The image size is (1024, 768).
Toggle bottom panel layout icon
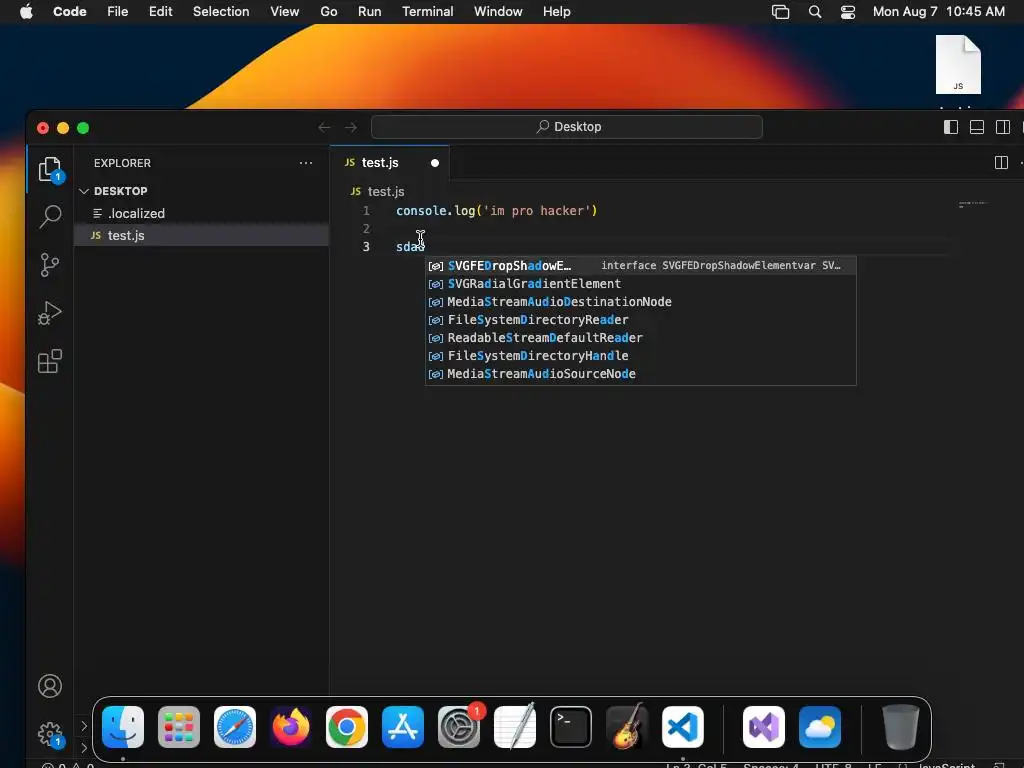click(977, 127)
